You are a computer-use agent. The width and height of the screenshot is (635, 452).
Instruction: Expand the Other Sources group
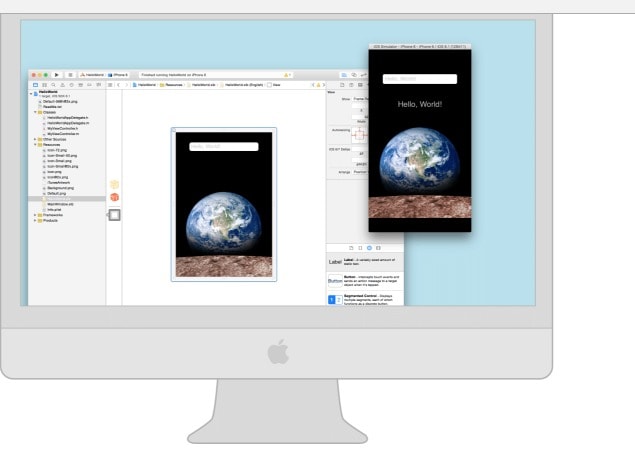pyautogui.click(x=35, y=139)
